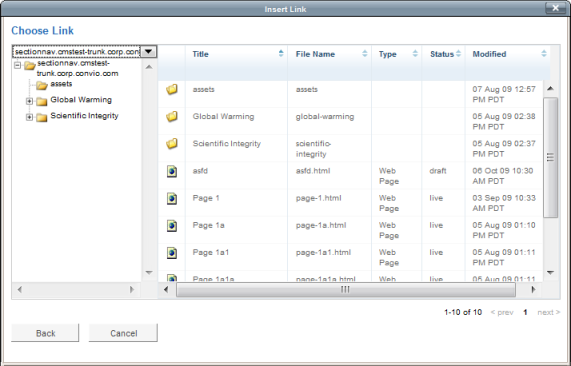Screen dimensions: 571x366
Task: Click the Global Warming folder icon in the tree
Action: click(x=42, y=101)
